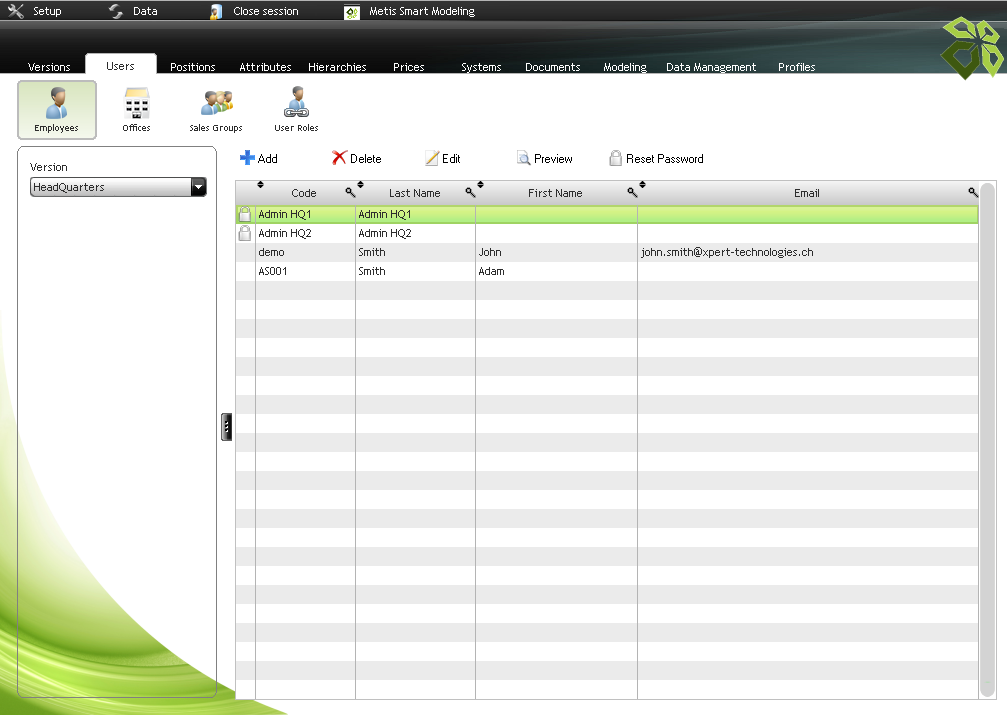Click the blue plus Add icon
1007x715 pixels.
[248, 158]
